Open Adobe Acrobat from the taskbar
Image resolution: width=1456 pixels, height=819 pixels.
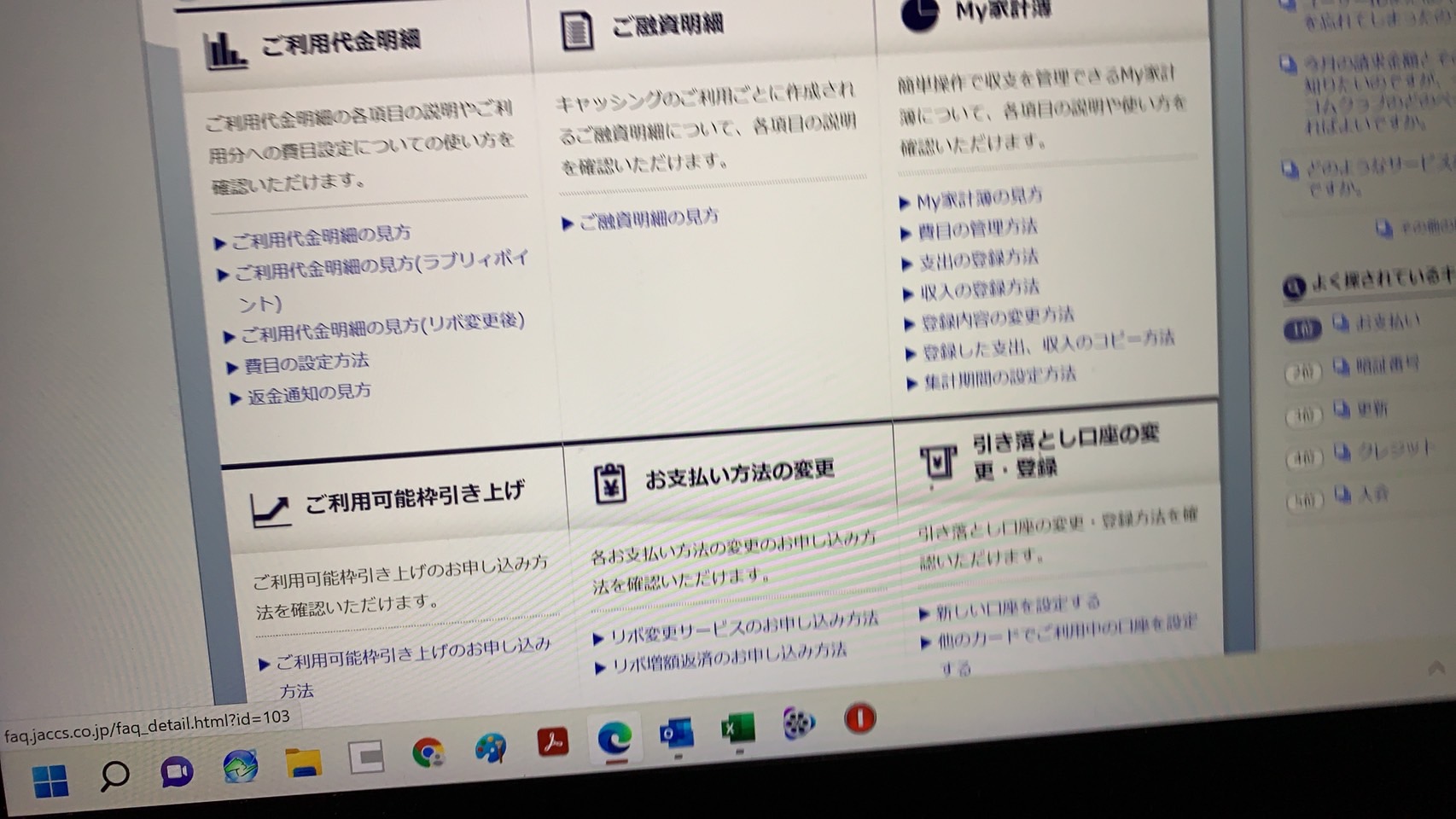point(553,742)
